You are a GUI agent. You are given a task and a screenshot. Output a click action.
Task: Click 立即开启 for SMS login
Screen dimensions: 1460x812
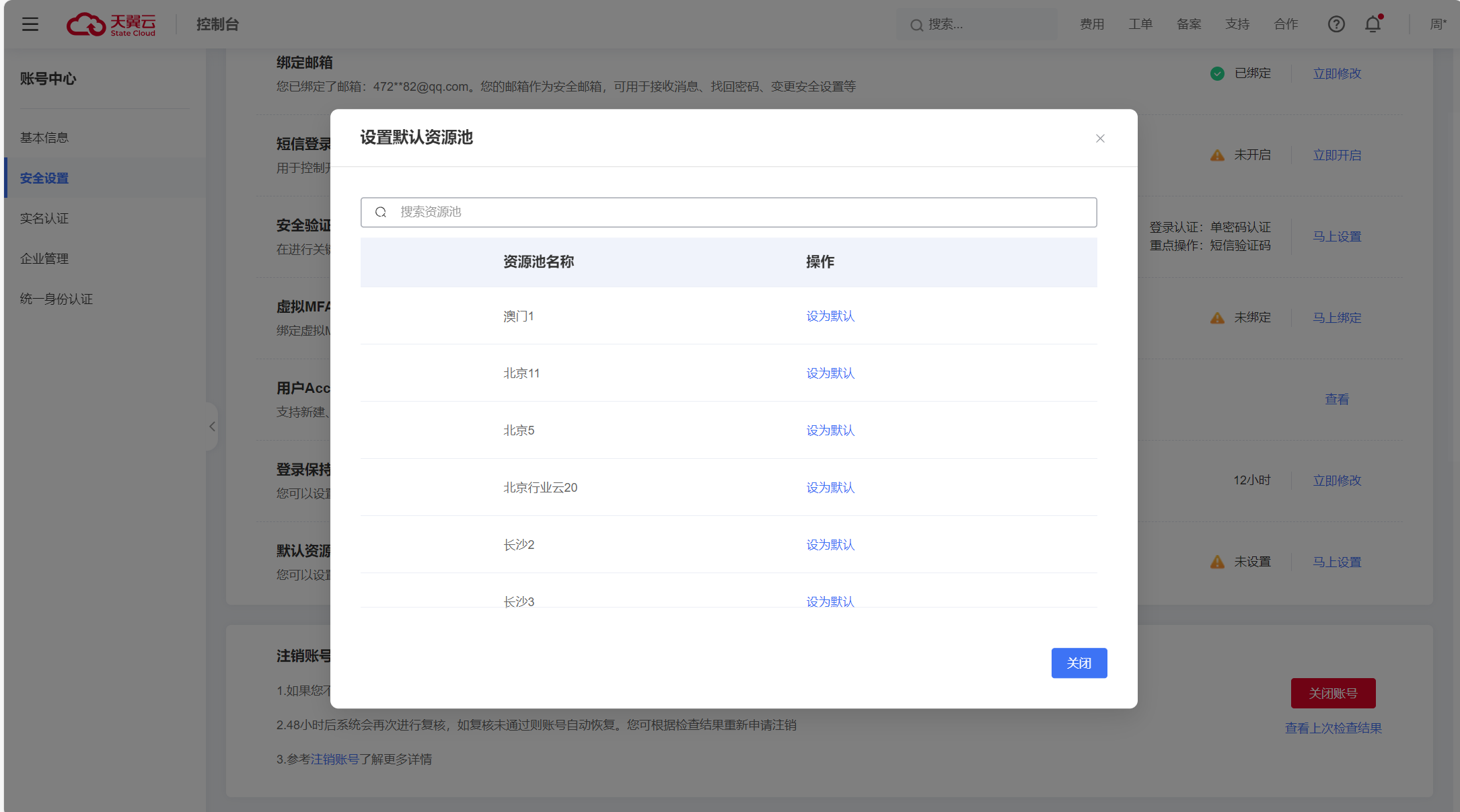tap(1337, 155)
